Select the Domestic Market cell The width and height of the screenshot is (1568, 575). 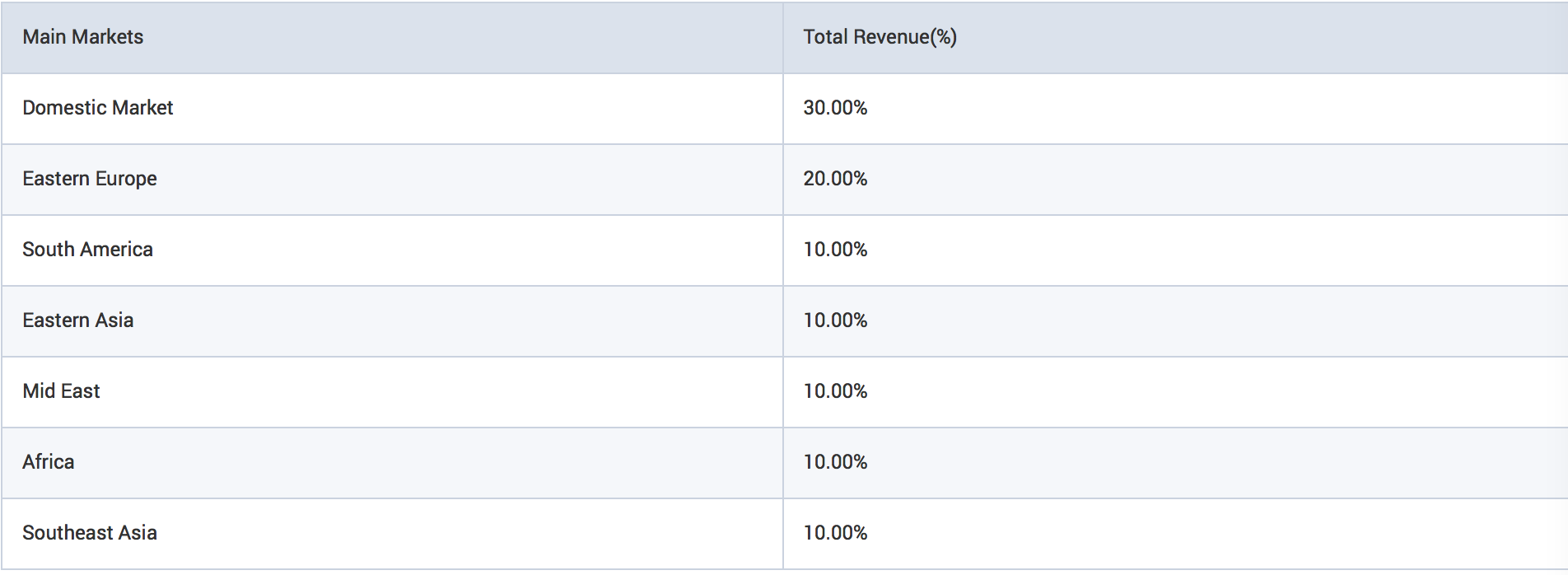97,108
